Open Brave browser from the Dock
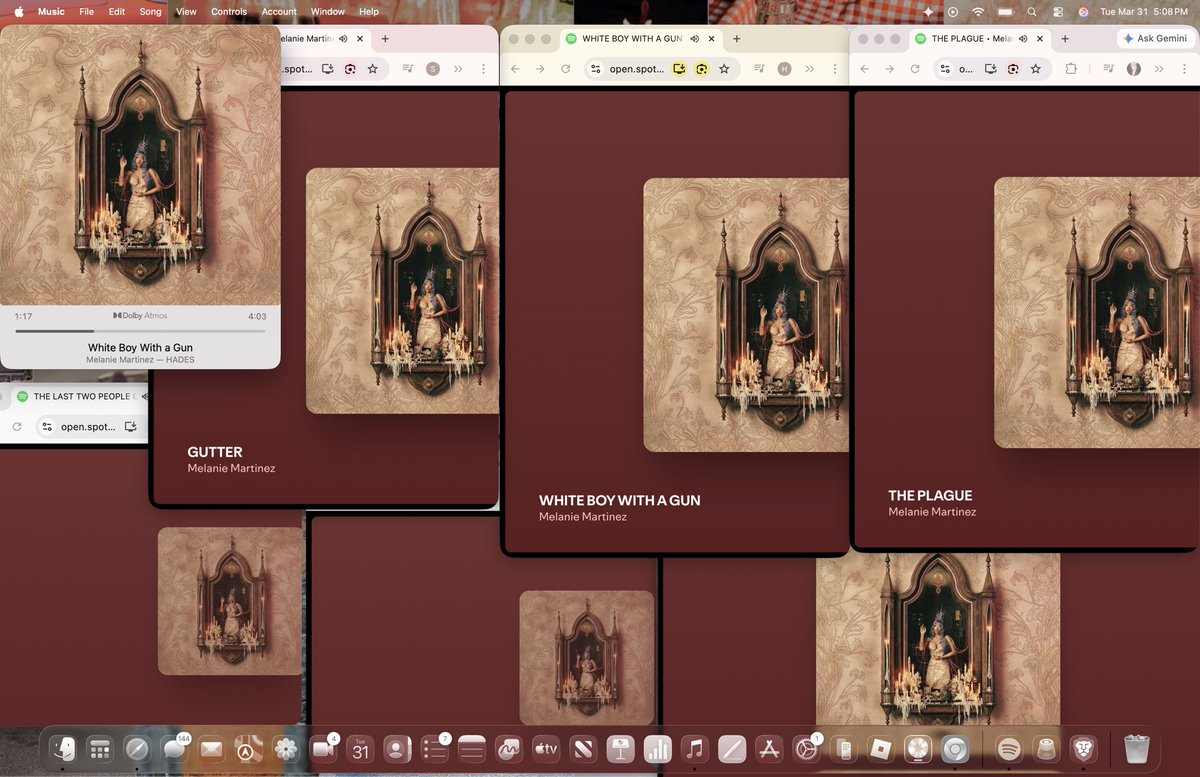This screenshot has height=777, width=1200. point(1083,748)
